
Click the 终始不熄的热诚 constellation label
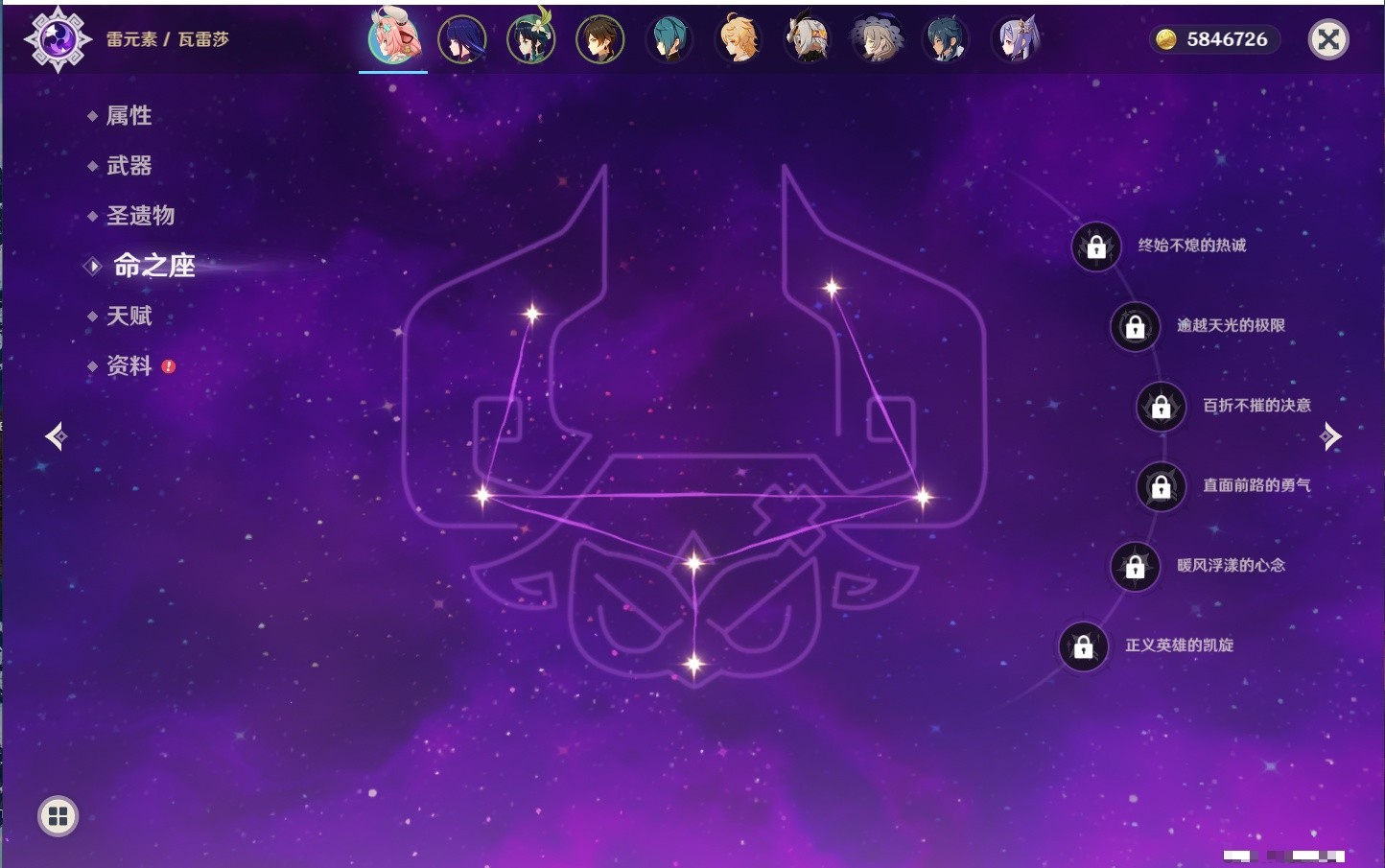(x=1192, y=246)
